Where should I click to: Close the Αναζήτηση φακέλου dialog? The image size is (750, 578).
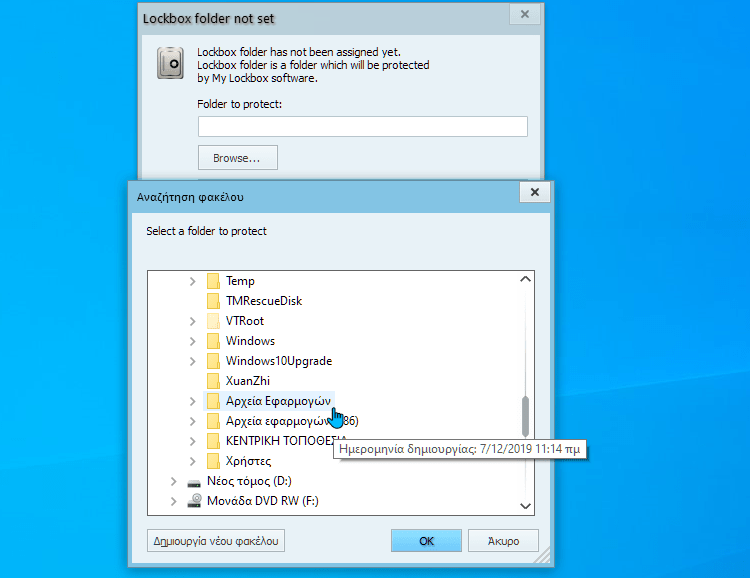point(535,192)
